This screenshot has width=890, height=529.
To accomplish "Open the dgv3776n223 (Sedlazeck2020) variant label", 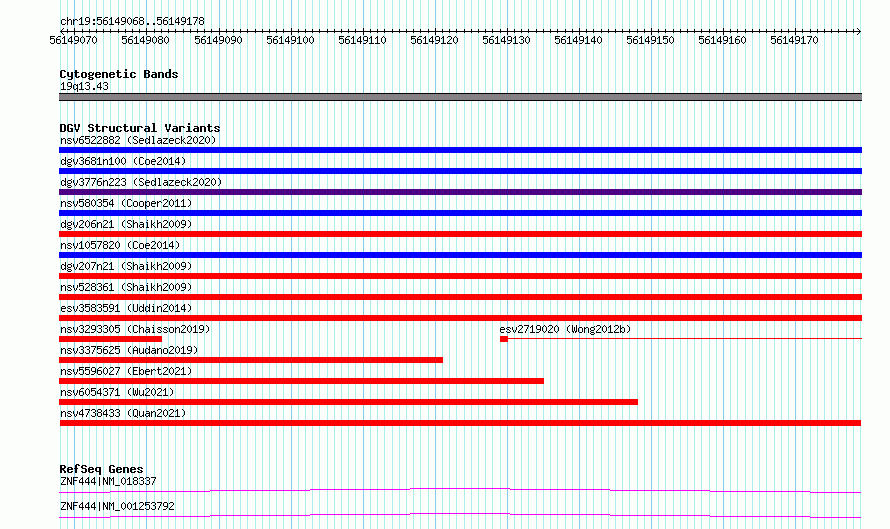I will pyautogui.click(x=141, y=182).
